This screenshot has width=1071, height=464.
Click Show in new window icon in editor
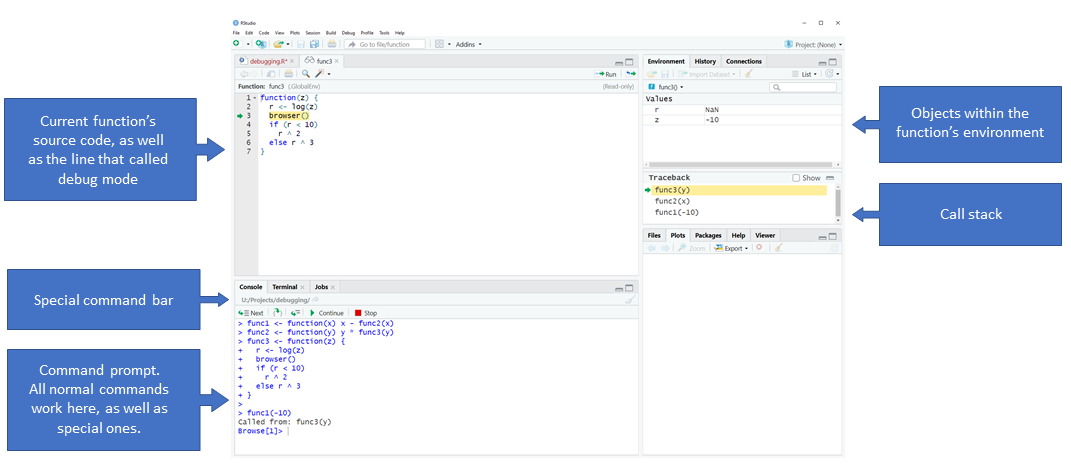tap(270, 74)
